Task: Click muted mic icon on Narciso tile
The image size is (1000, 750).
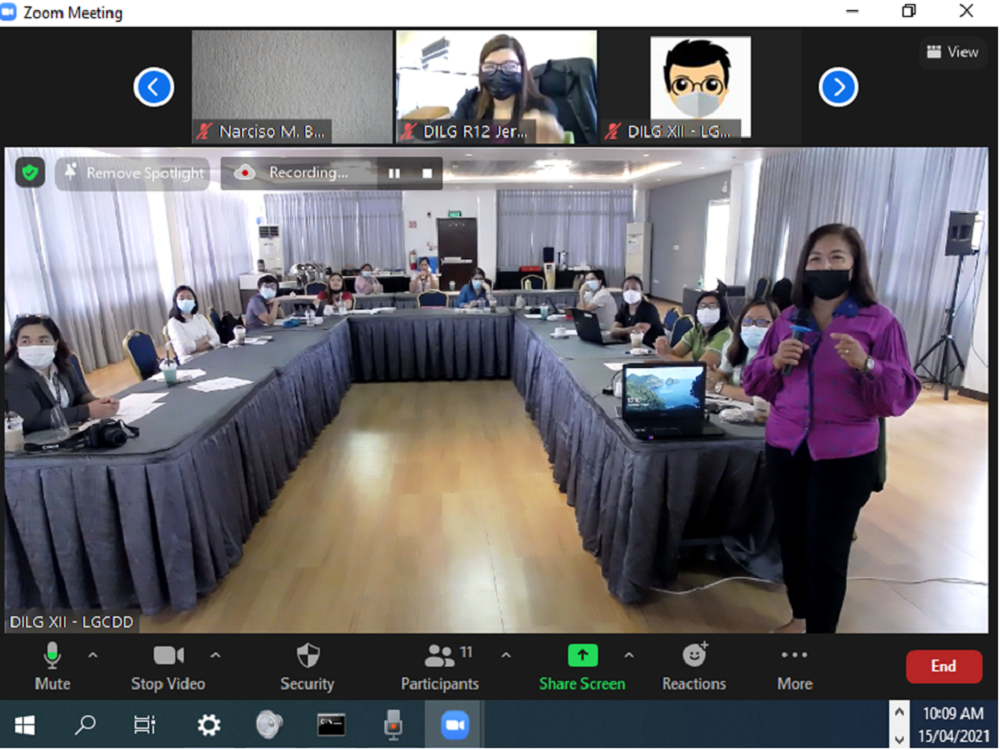Action: (x=204, y=132)
